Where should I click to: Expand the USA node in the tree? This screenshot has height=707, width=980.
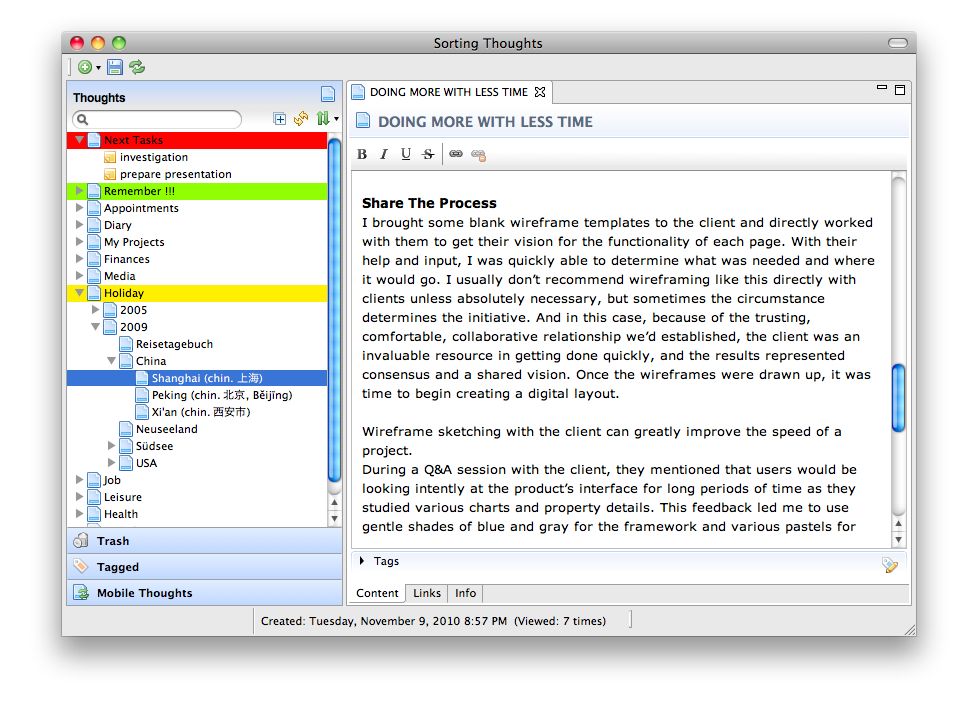point(111,462)
